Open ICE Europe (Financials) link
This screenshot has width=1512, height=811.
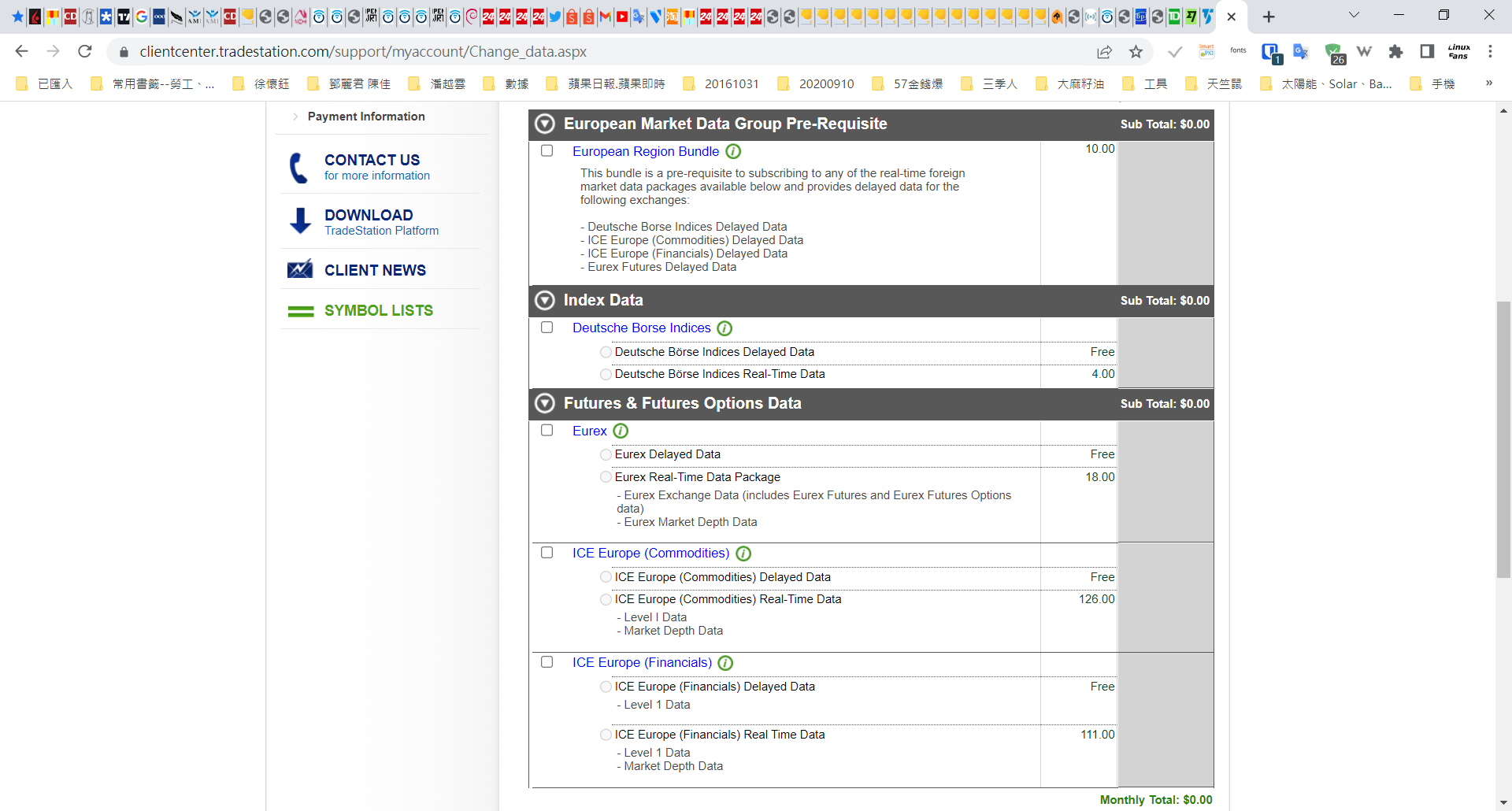(x=643, y=662)
